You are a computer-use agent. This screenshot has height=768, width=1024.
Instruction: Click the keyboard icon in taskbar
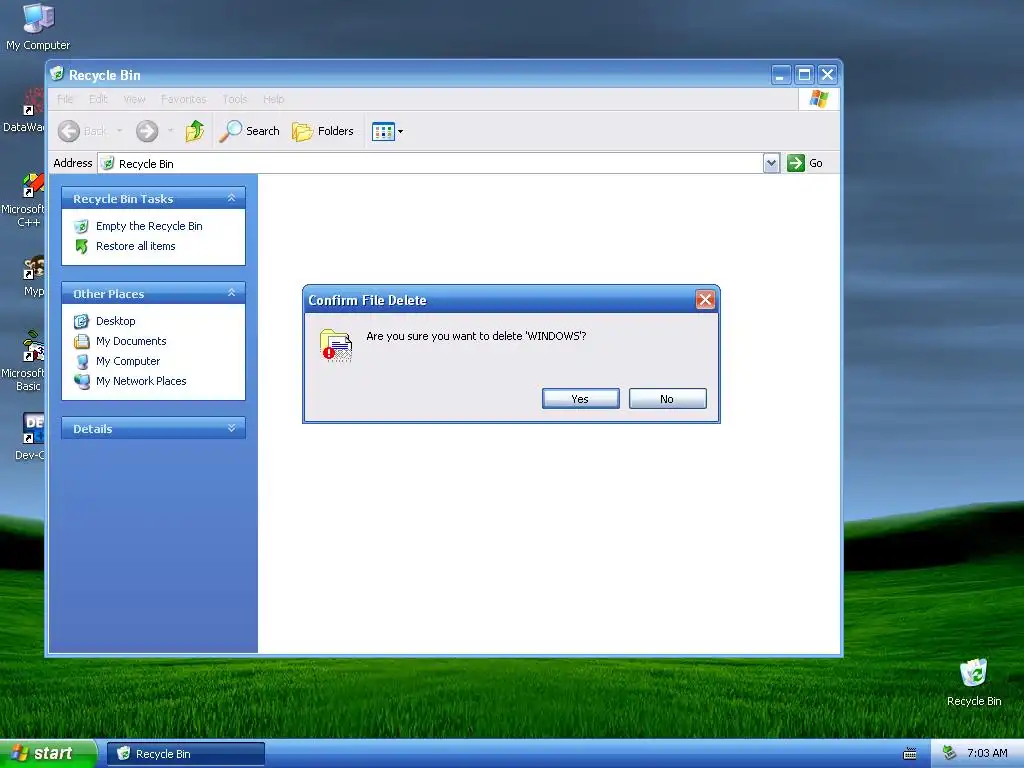click(x=910, y=754)
